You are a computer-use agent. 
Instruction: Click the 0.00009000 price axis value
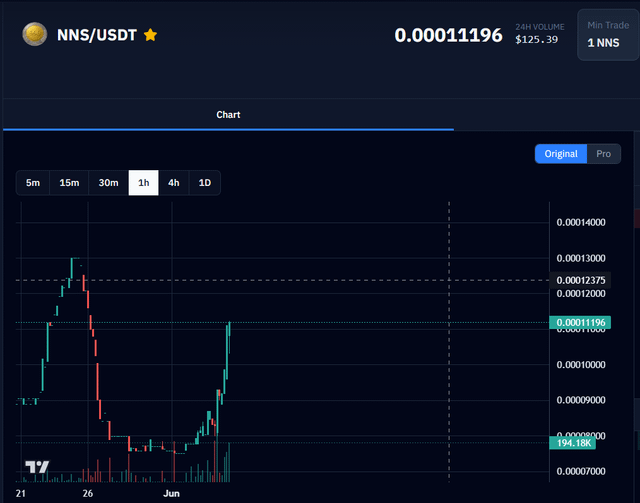tap(581, 400)
